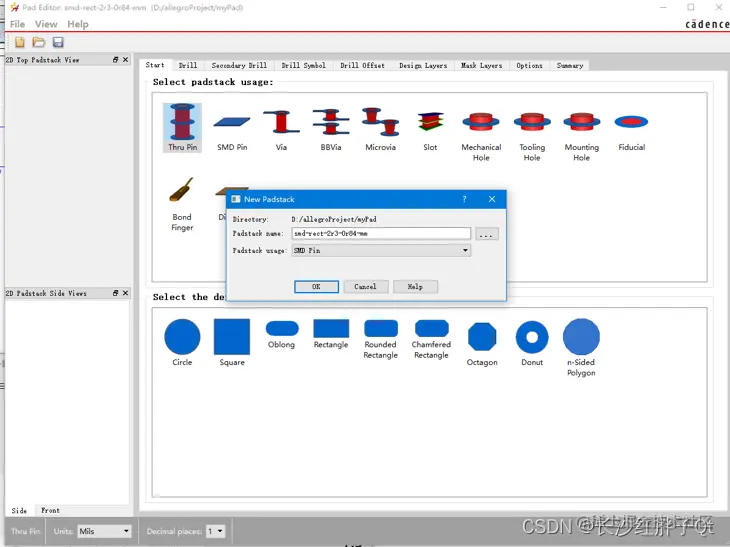Select the Oblong pad geometry
Viewport: 730px width, 547px height.
coord(282,335)
